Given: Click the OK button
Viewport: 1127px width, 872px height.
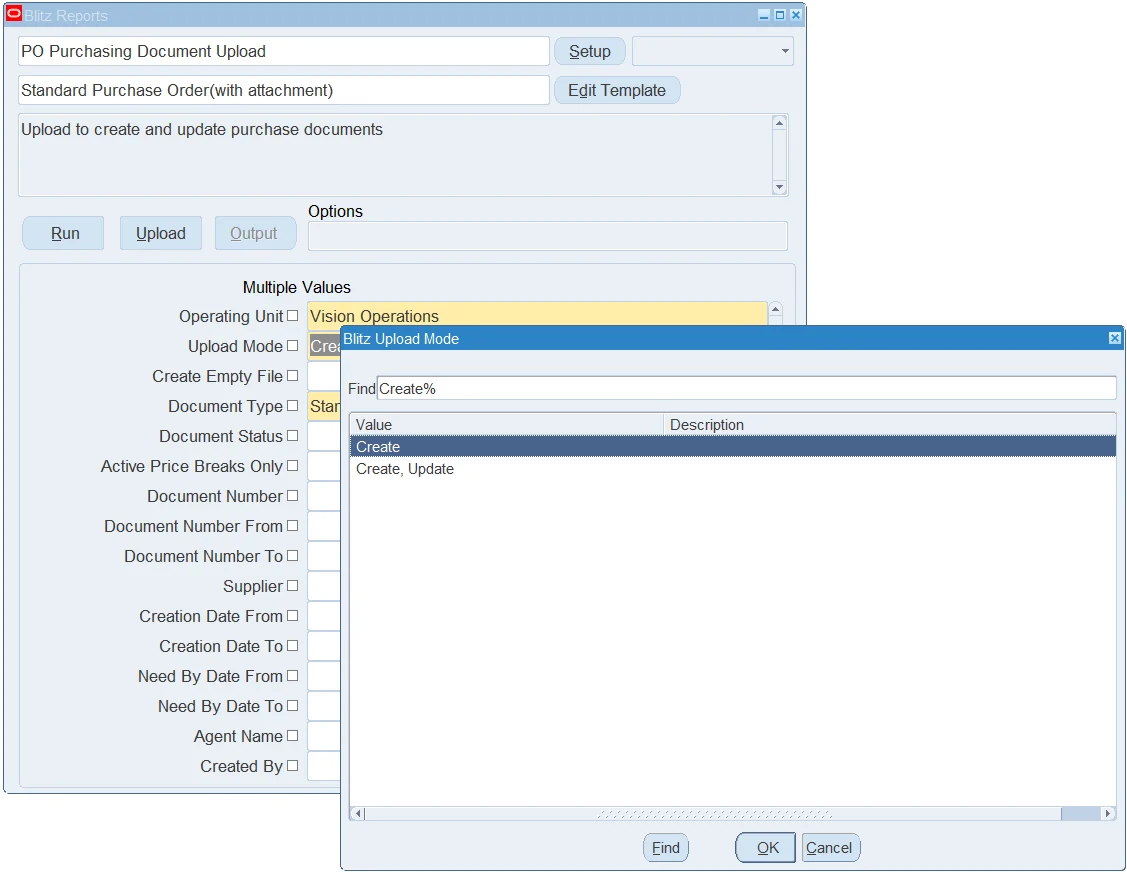Looking at the screenshot, I should (765, 848).
